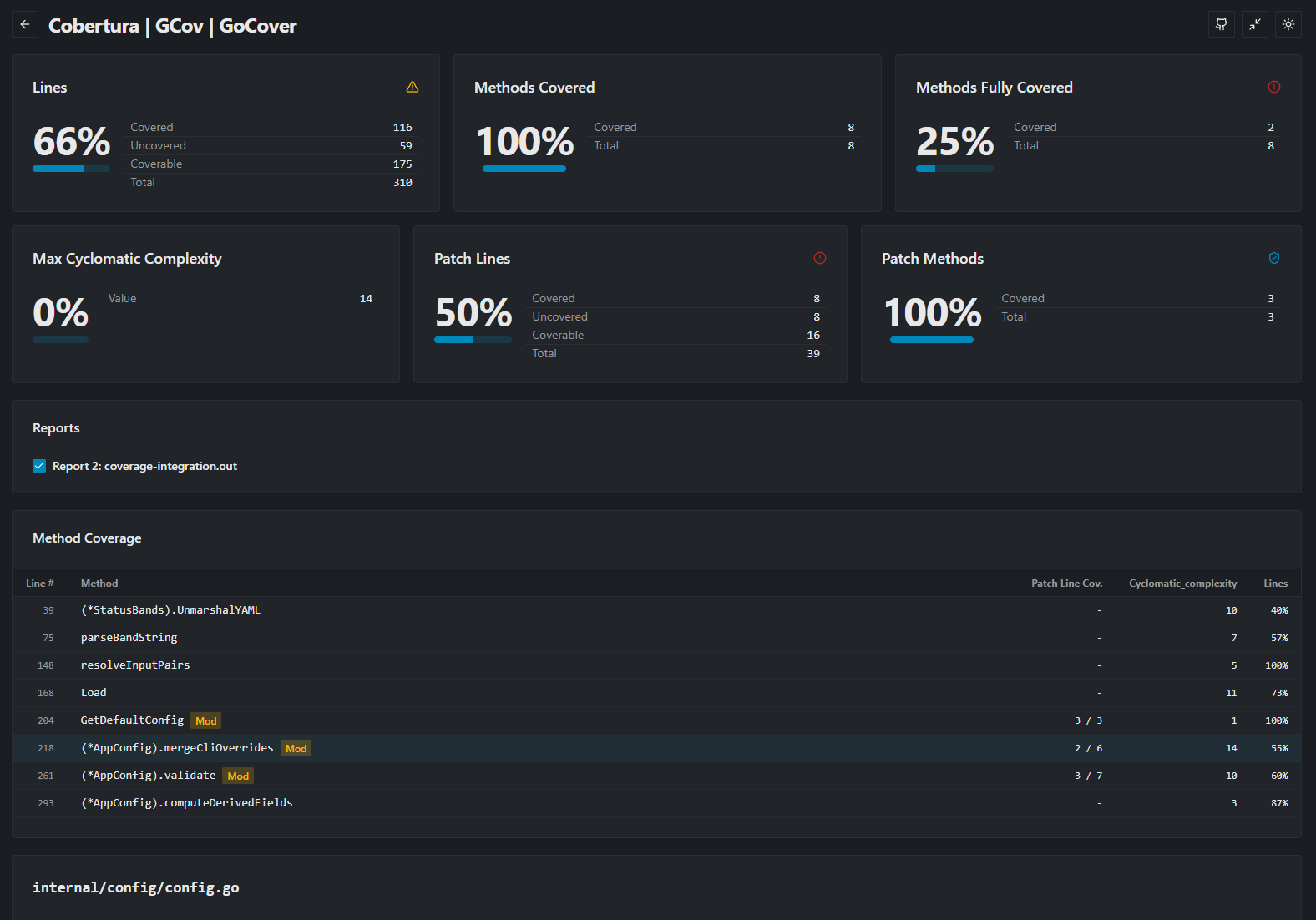
Task: Click the large 25% figure
Action: 955,141
